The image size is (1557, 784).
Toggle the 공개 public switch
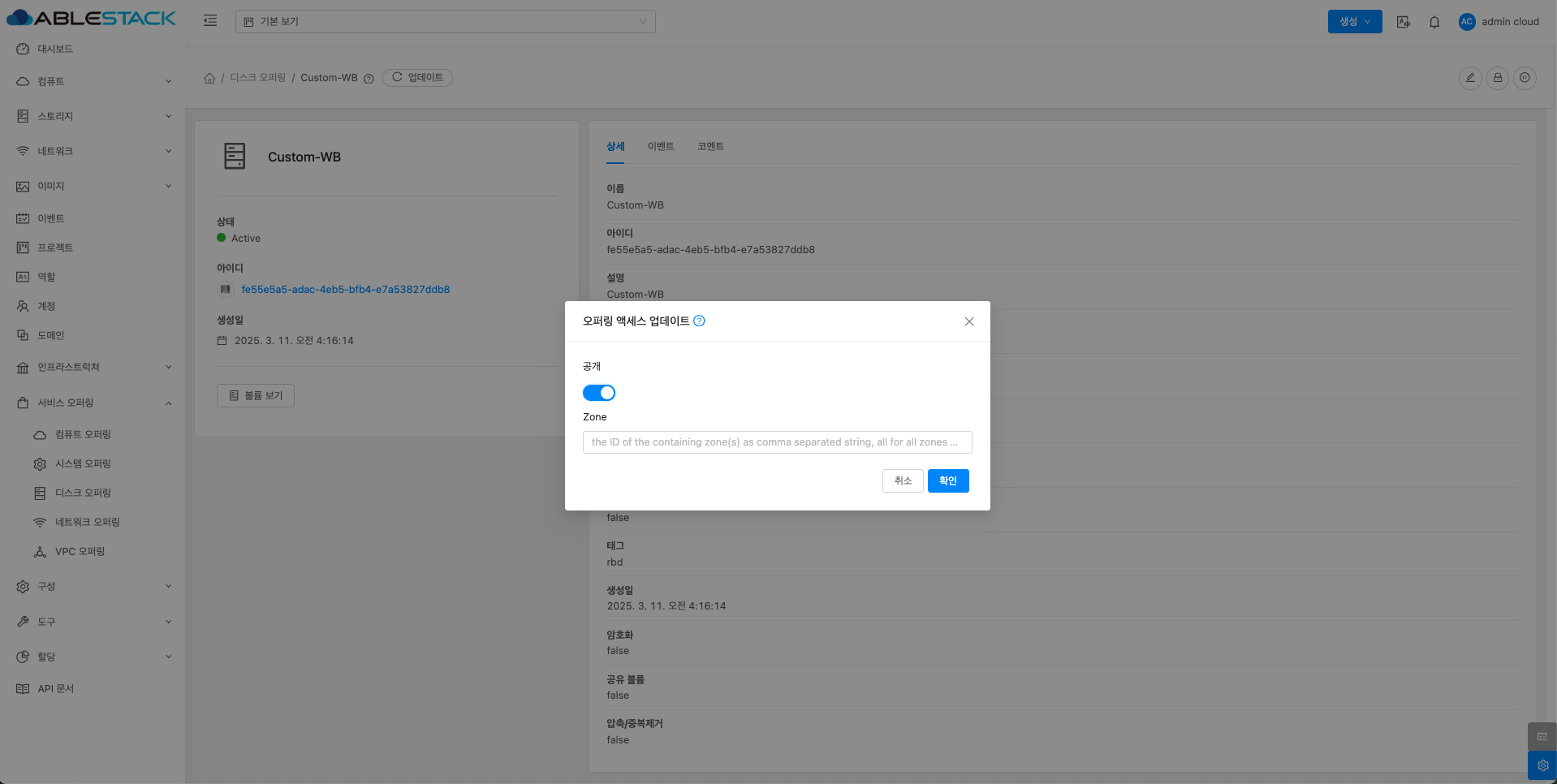(599, 393)
